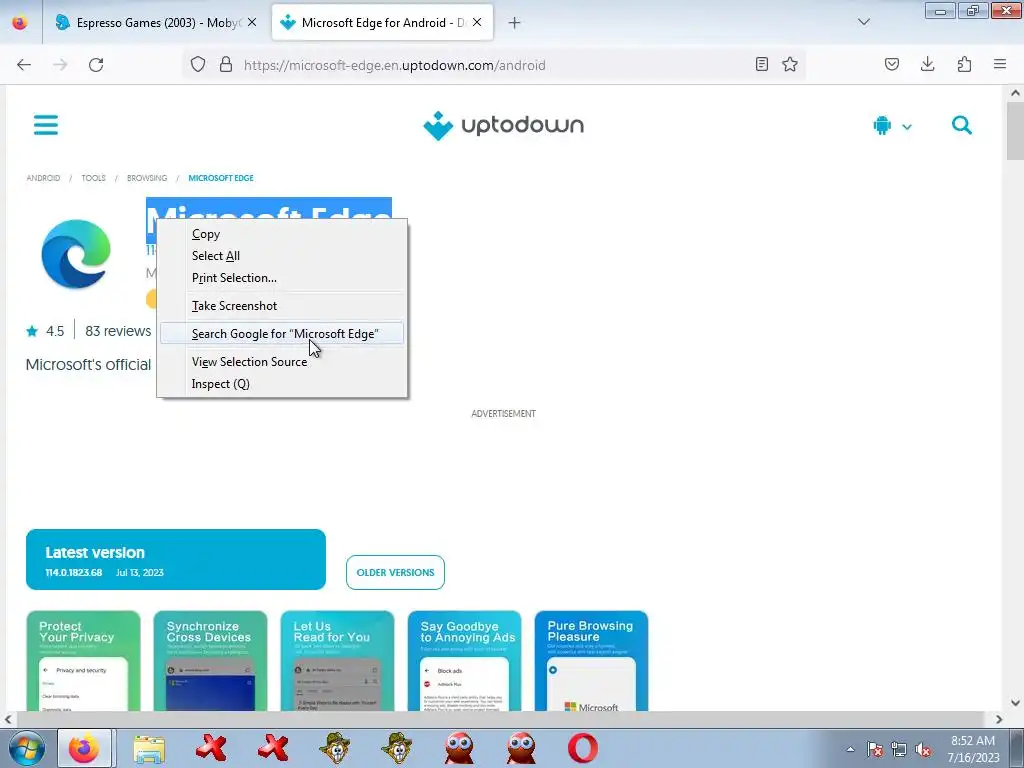Click Print Selection... menu entry
Screen dimensions: 1024x768
point(282,278)
